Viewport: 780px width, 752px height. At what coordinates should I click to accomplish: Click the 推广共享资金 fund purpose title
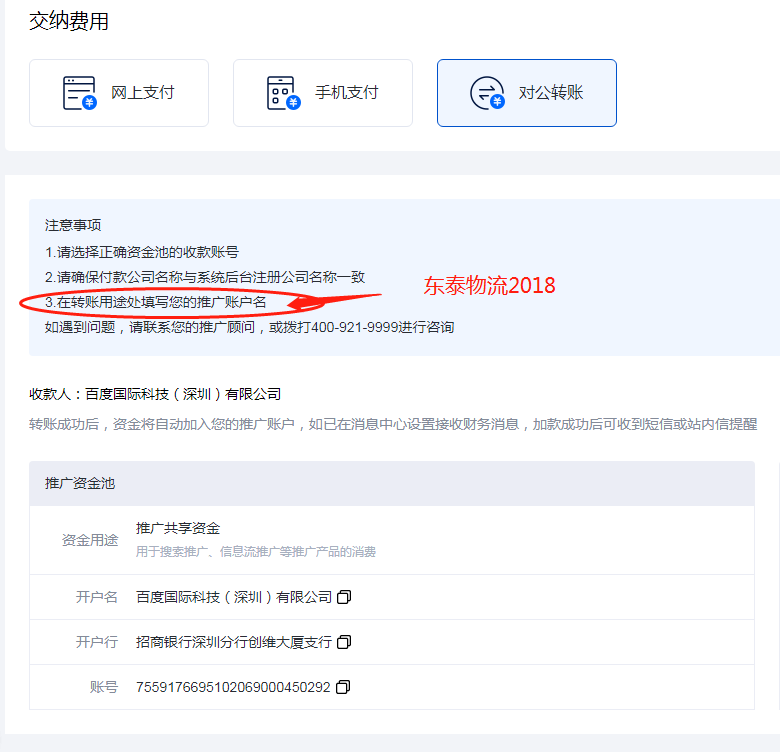[x=178, y=528]
